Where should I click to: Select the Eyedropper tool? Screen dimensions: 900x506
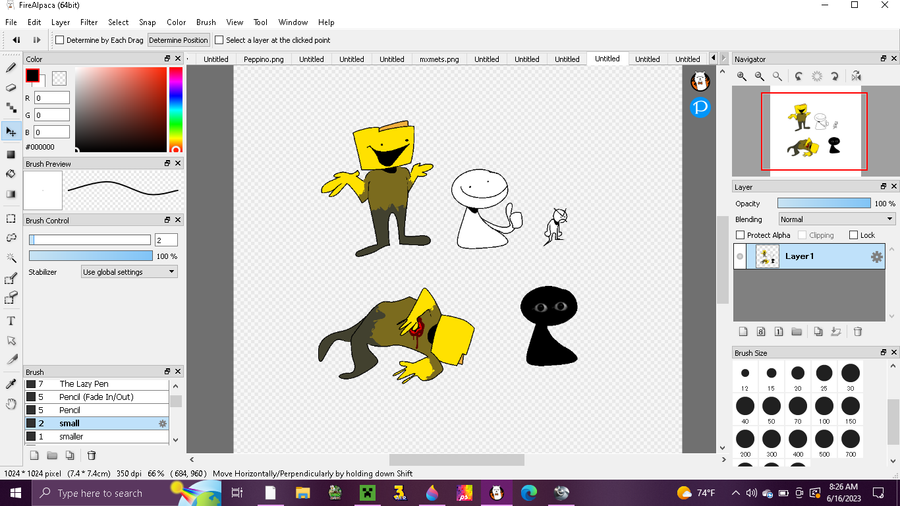(x=11, y=384)
